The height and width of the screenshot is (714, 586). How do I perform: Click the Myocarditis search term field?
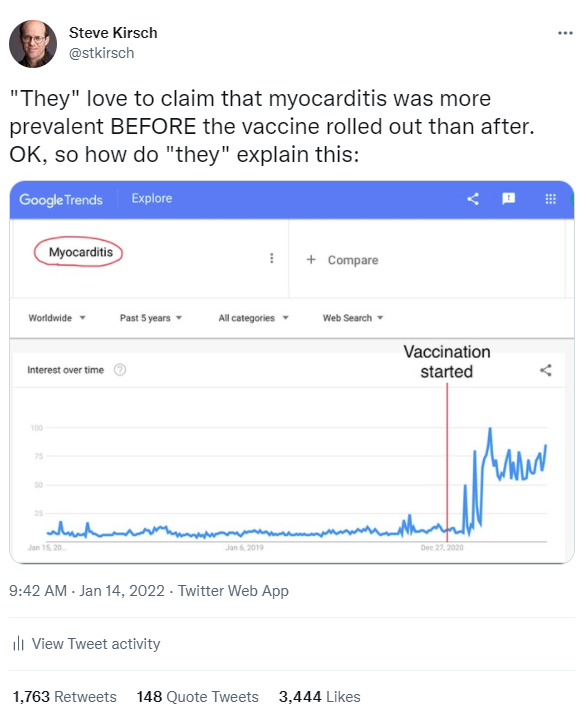pyautogui.click(x=150, y=258)
